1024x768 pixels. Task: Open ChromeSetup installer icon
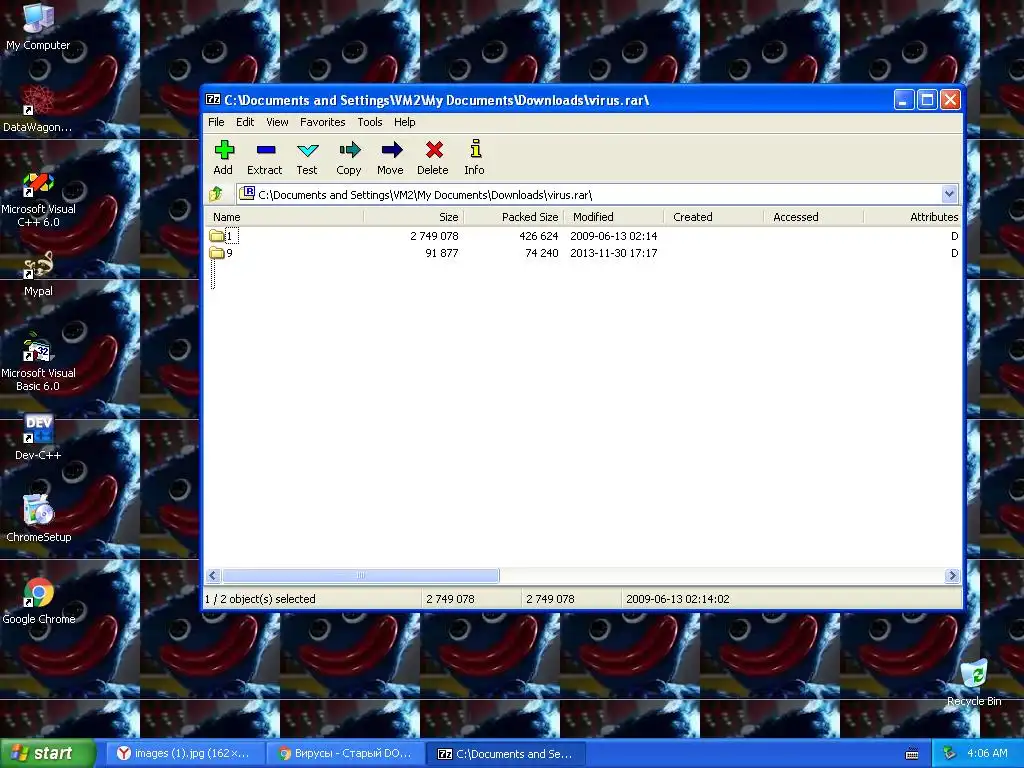coord(39,519)
